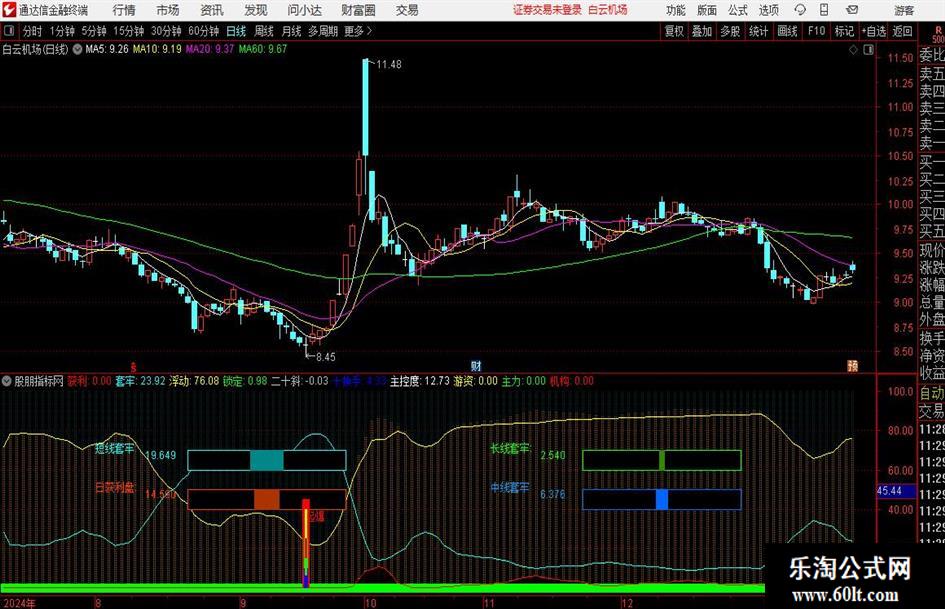Switch to the 月线 monthly period

(291, 31)
